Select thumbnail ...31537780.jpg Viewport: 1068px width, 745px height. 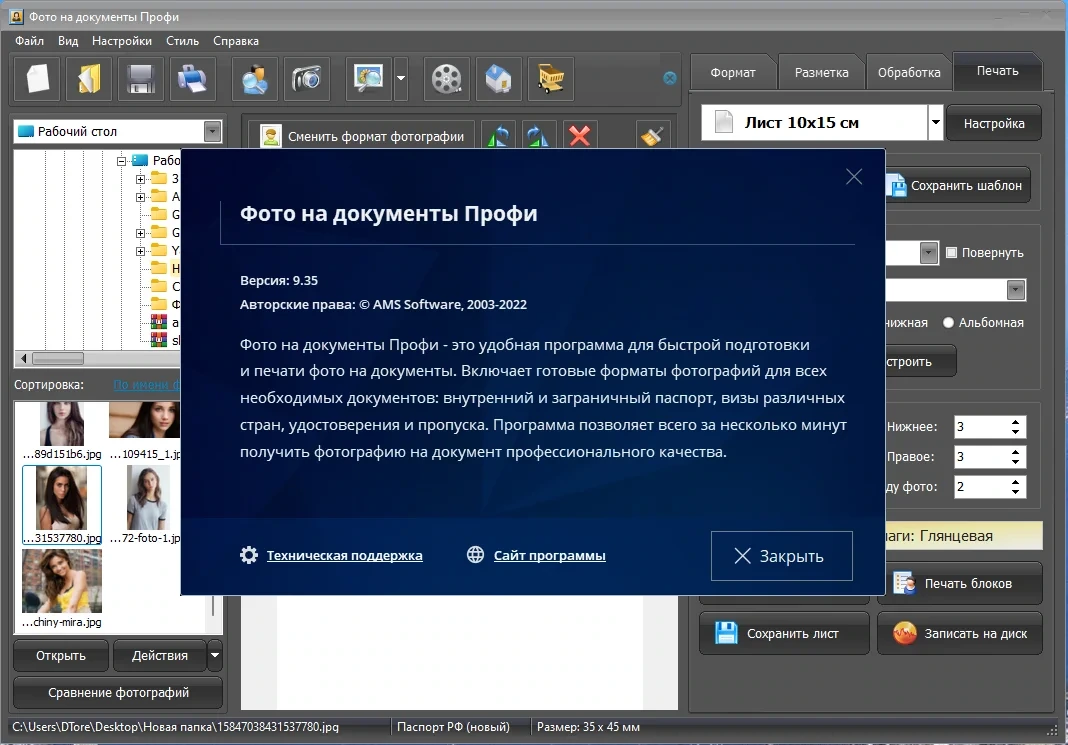click(62, 505)
